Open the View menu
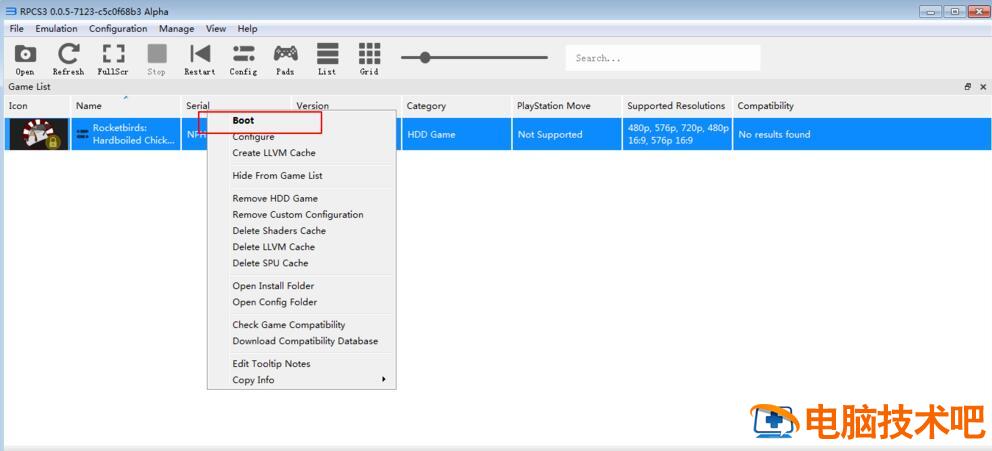Image resolution: width=992 pixels, height=451 pixels. pyautogui.click(x=216, y=28)
